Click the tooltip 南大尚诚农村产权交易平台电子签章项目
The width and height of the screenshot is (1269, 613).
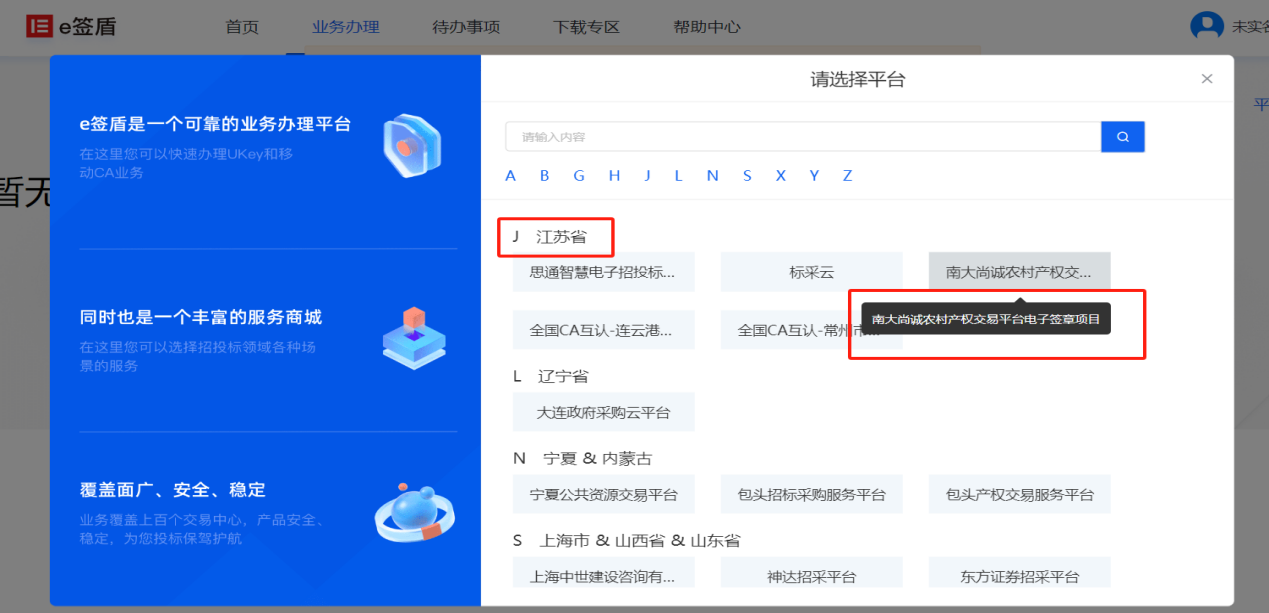(986, 319)
